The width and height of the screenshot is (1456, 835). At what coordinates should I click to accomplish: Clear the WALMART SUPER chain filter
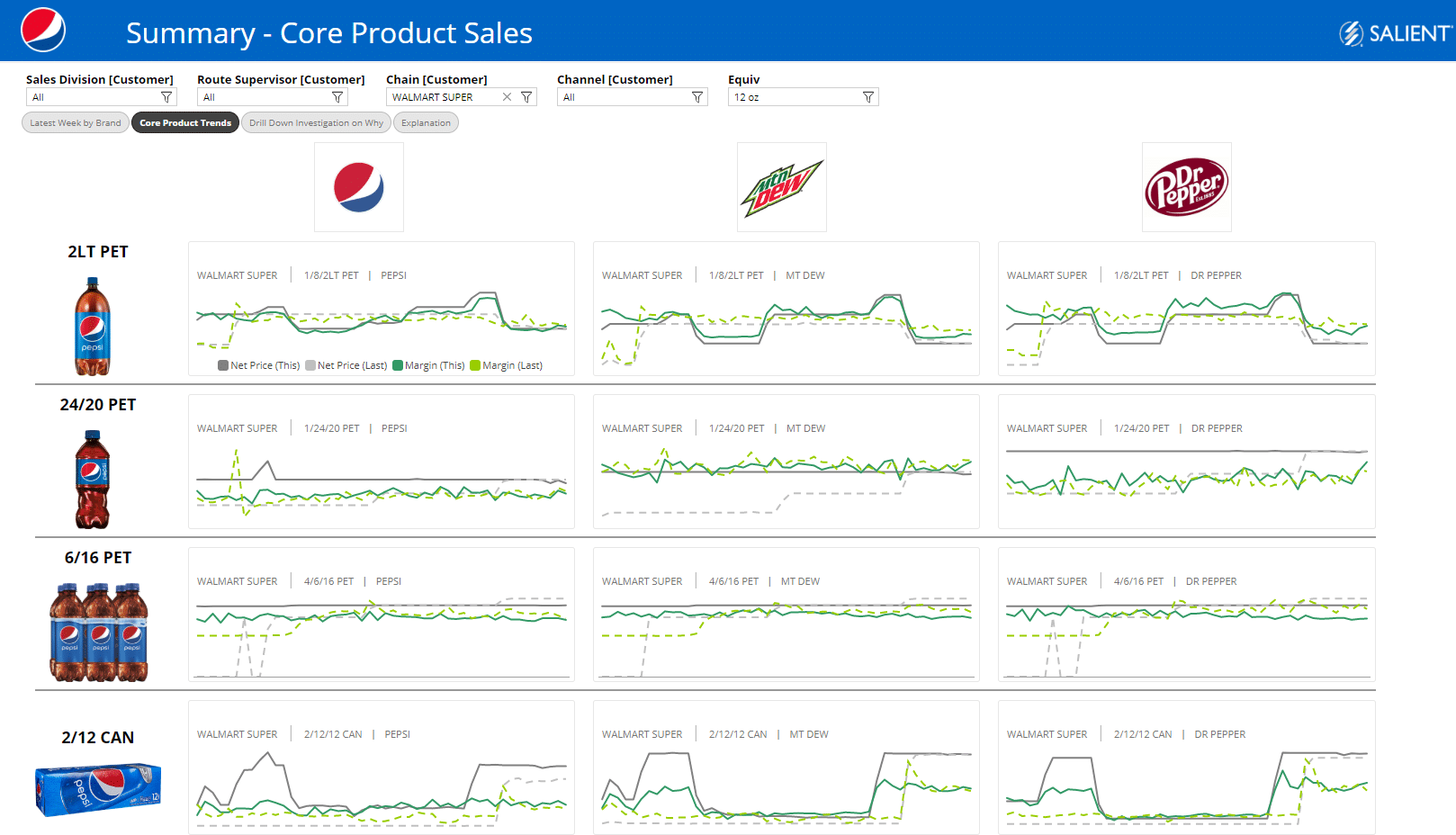pyautogui.click(x=507, y=97)
